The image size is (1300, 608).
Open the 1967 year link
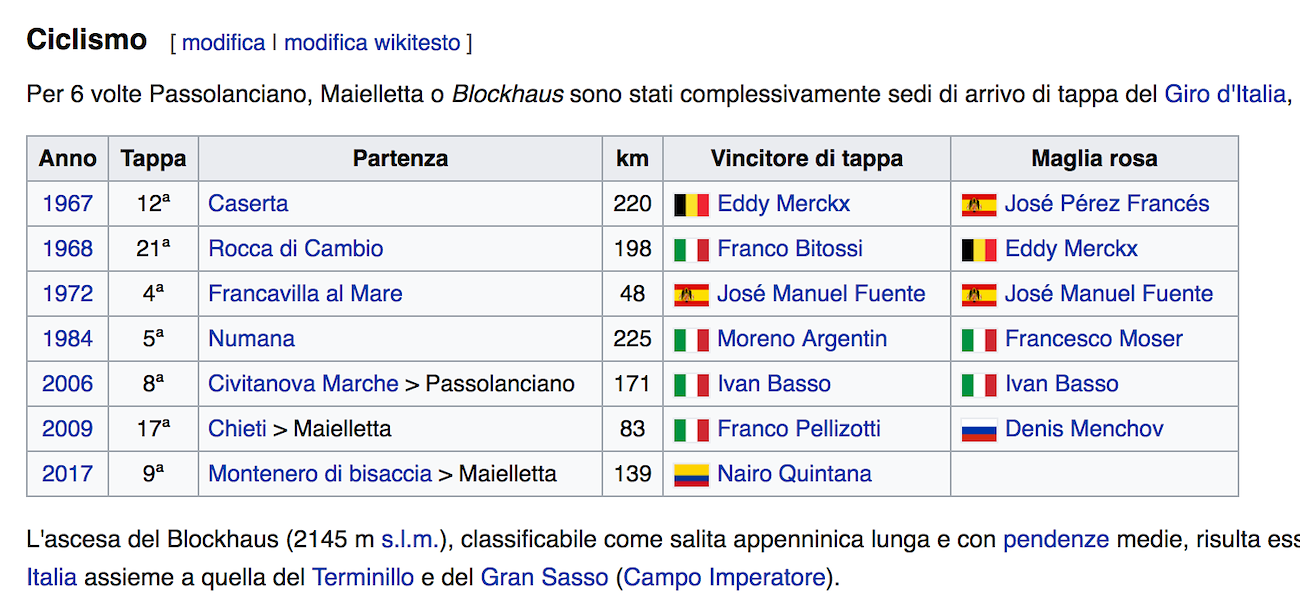[x=67, y=204]
